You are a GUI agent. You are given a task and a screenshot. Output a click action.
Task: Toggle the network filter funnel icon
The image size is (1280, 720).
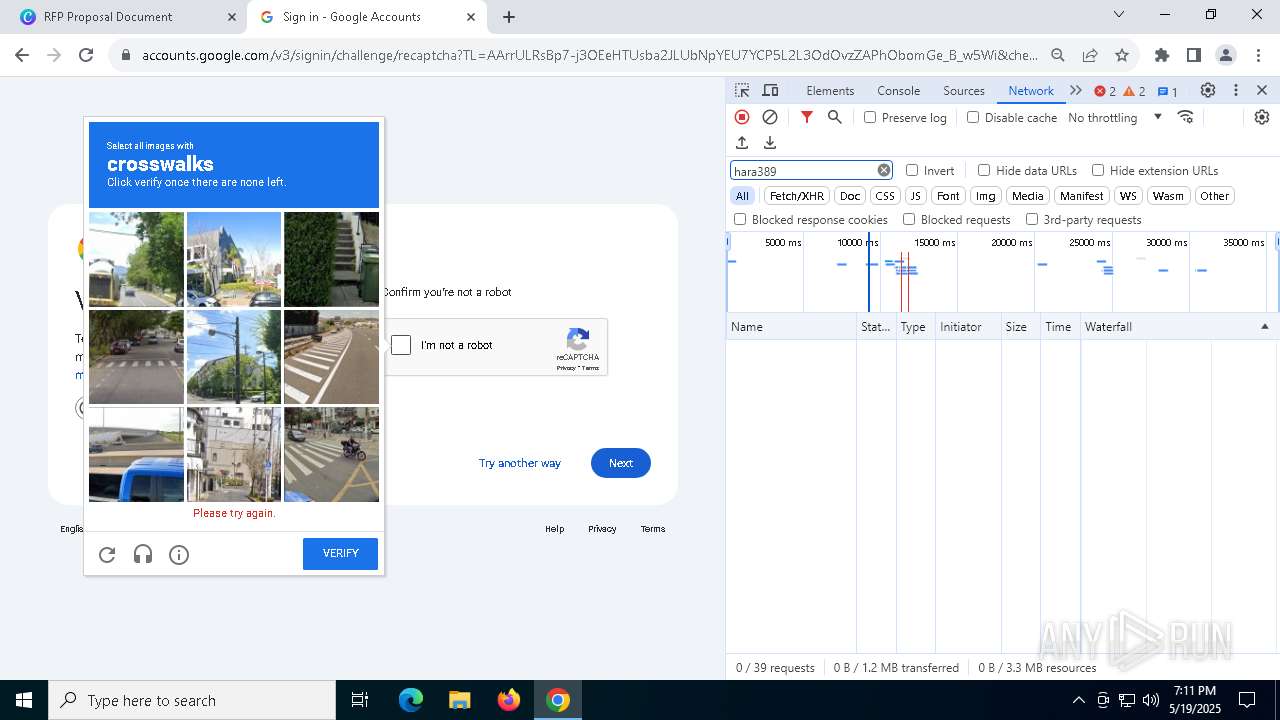pos(807,117)
